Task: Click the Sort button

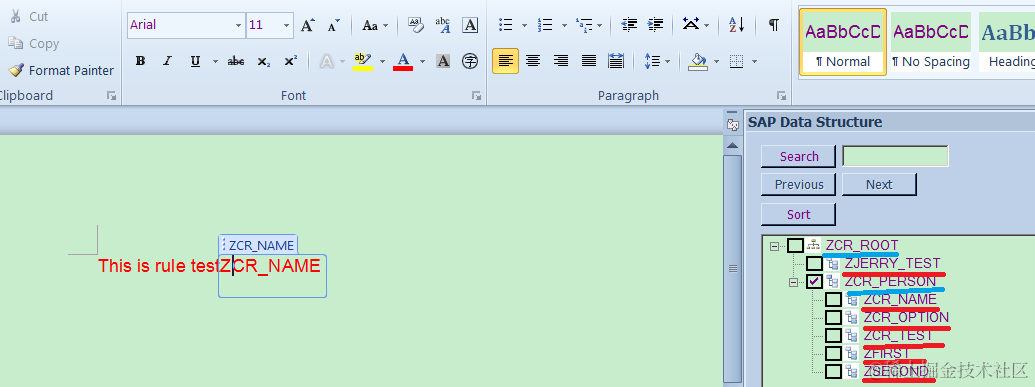Action: click(799, 214)
